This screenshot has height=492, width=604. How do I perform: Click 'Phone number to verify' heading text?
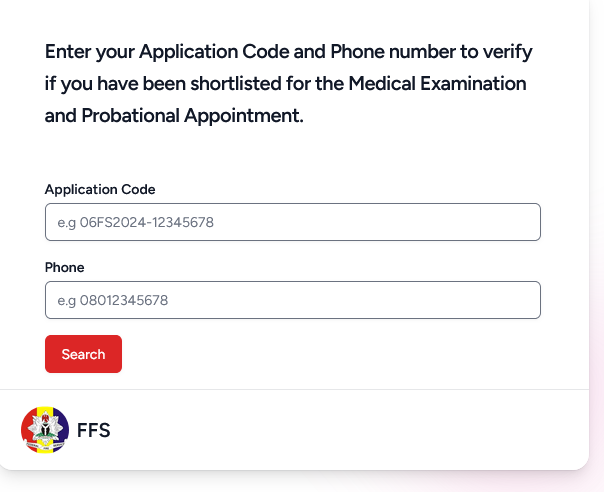[x=431, y=52]
